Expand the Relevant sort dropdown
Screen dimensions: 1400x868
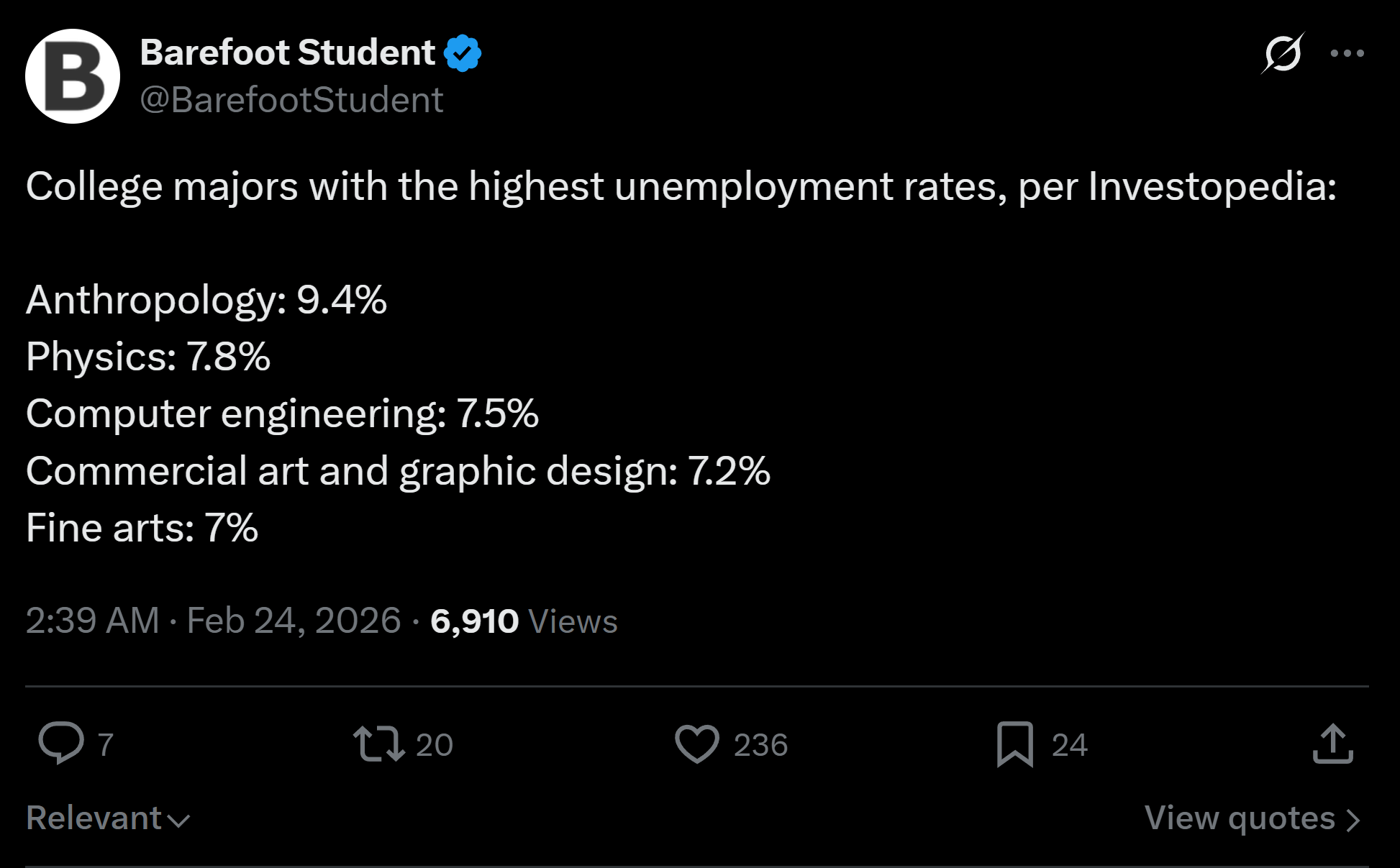click(108, 818)
